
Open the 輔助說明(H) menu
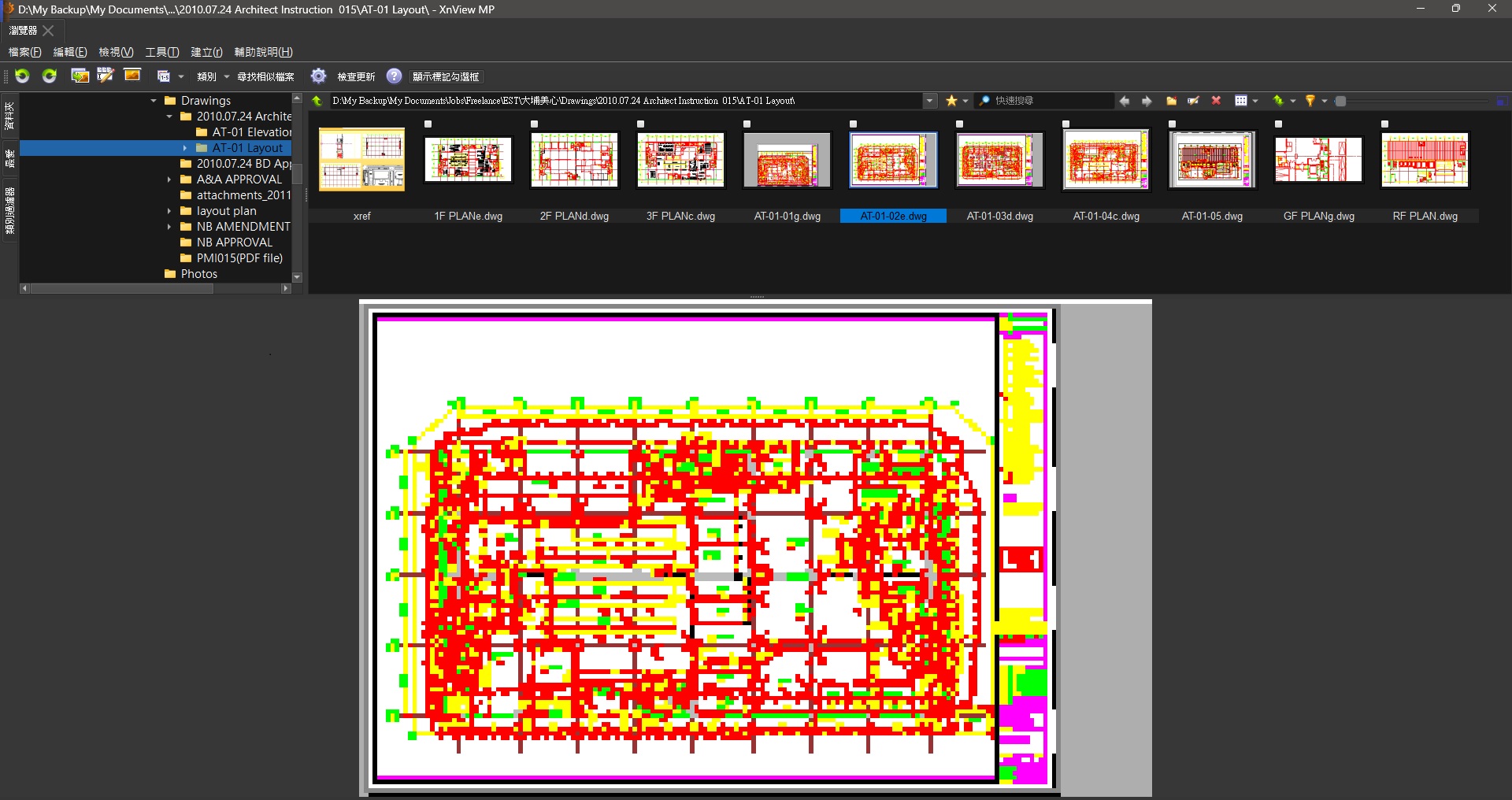(264, 52)
